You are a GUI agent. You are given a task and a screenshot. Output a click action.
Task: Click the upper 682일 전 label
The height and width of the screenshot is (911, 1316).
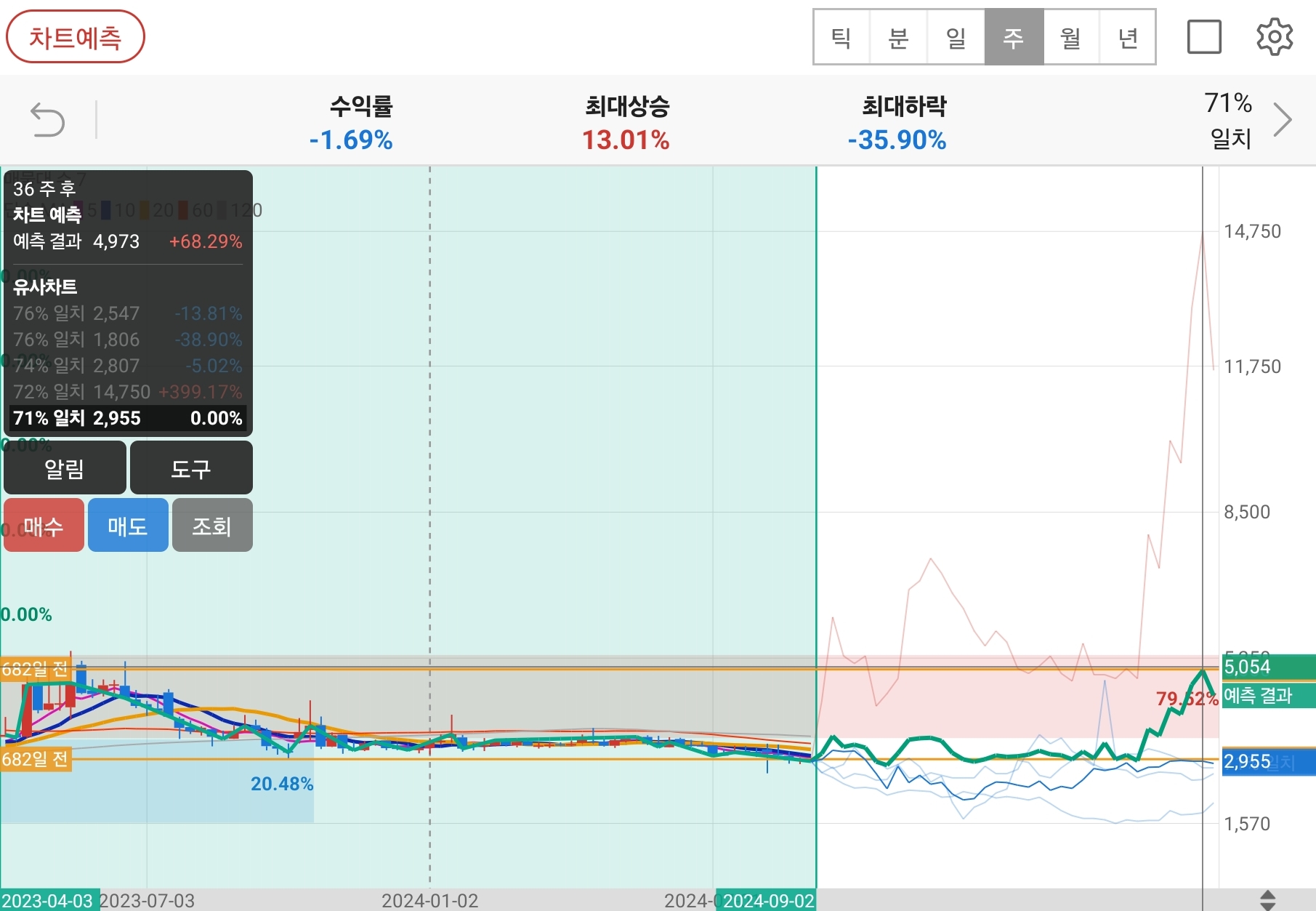click(x=36, y=669)
